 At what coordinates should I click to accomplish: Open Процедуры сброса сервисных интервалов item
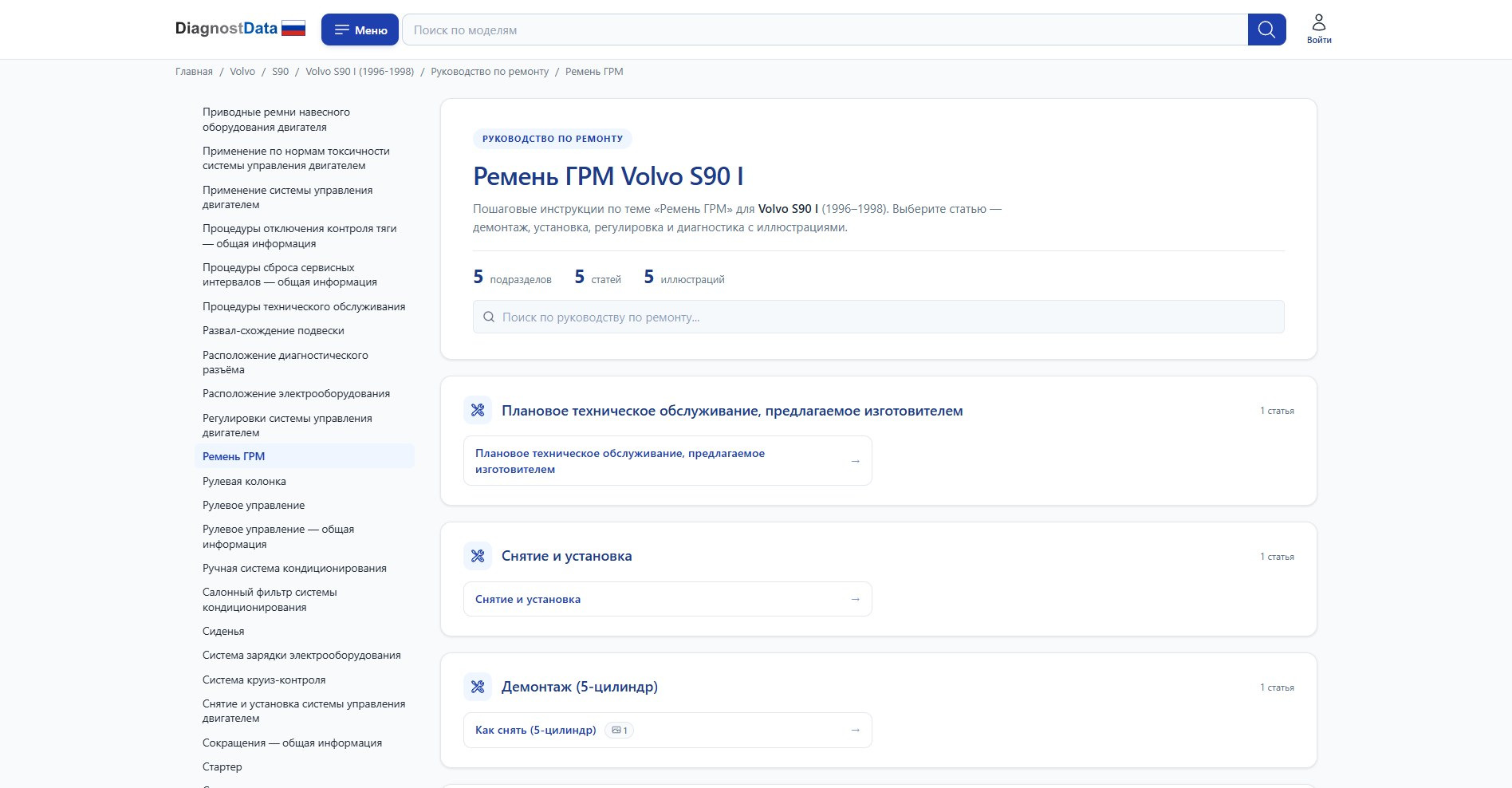(x=304, y=274)
